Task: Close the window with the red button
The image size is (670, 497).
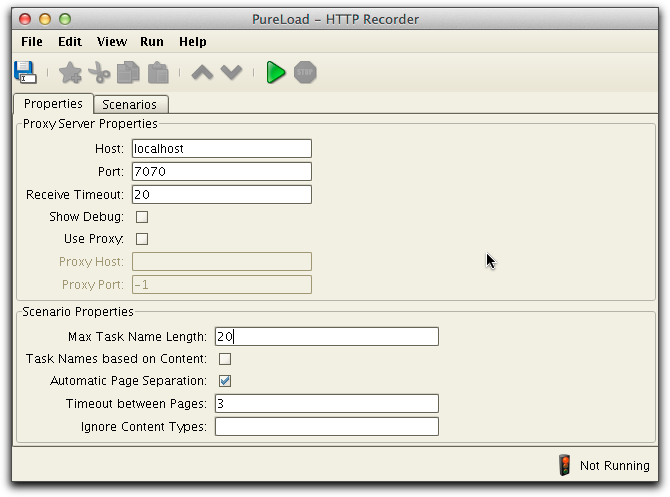Action: 25,19
